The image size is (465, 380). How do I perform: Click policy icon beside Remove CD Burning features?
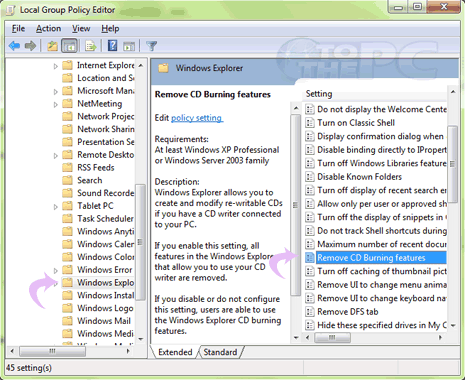[x=310, y=258]
